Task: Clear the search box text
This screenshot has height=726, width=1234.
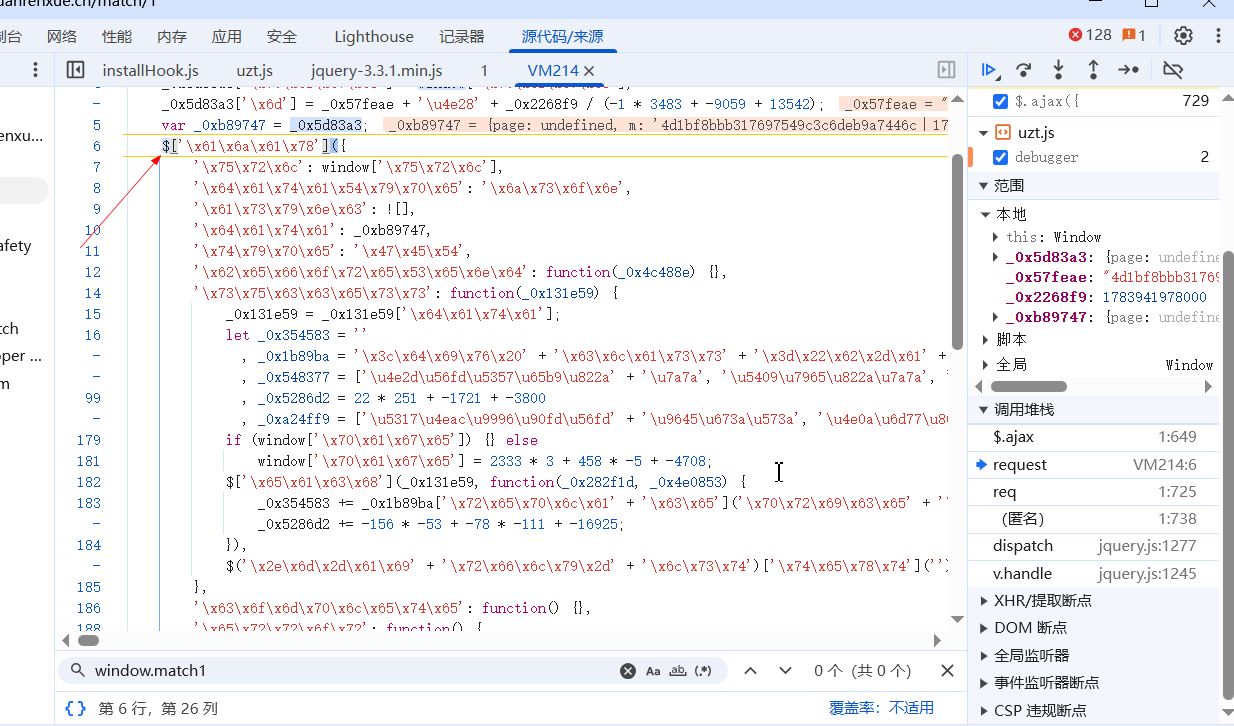Action: (x=627, y=671)
